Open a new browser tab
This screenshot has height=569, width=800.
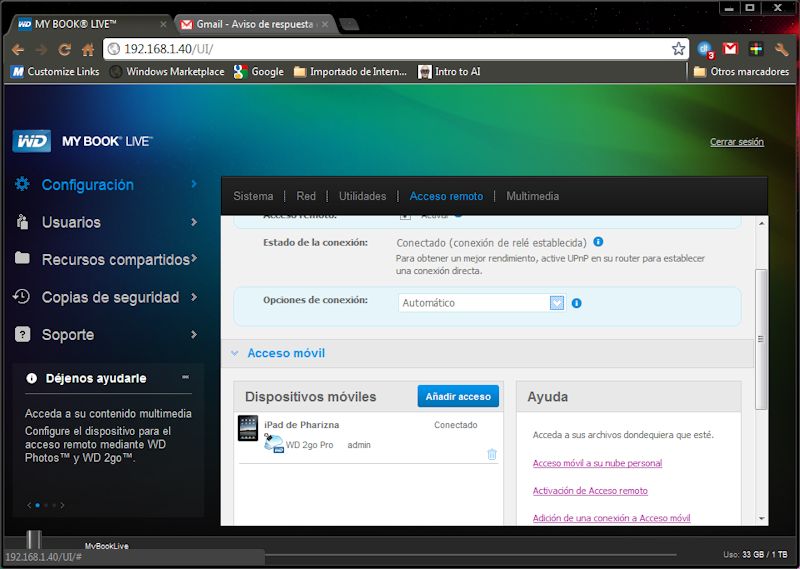[x=349, y=24]
